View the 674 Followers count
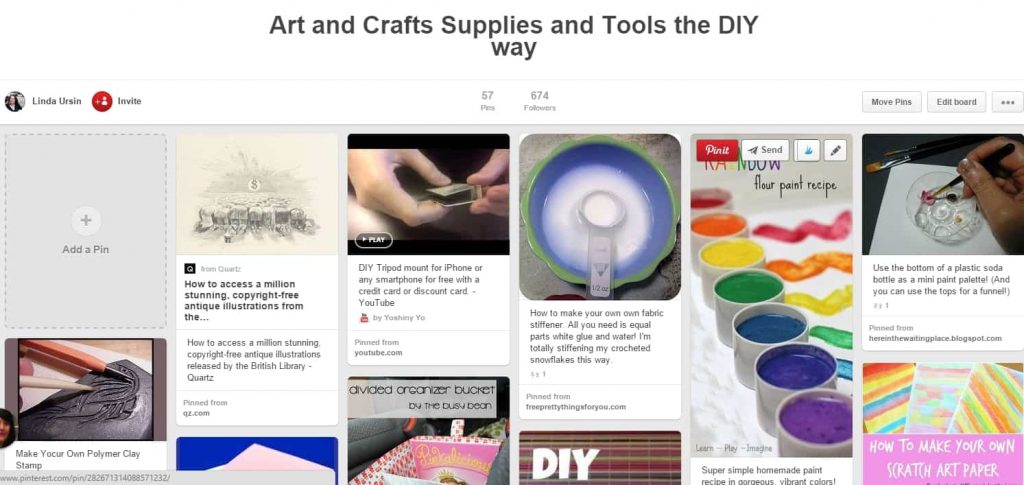Viewport: 1024px width, 485px height. coord(539,101)
